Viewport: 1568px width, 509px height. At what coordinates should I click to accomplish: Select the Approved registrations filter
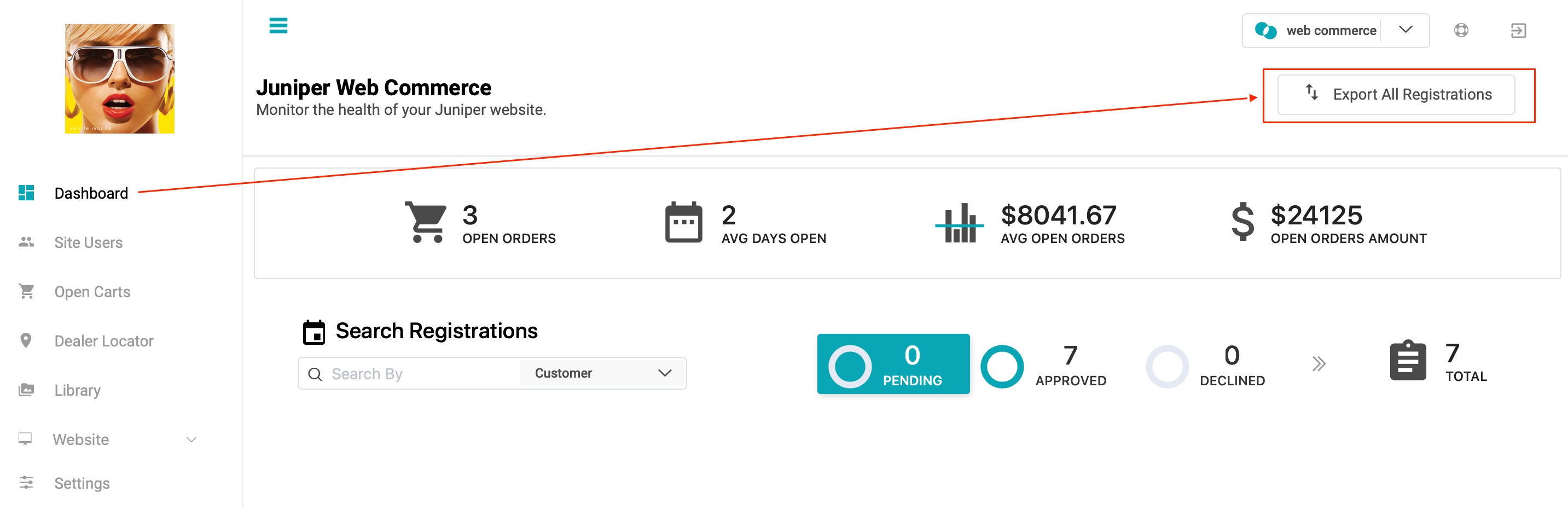coord(1043,365)
